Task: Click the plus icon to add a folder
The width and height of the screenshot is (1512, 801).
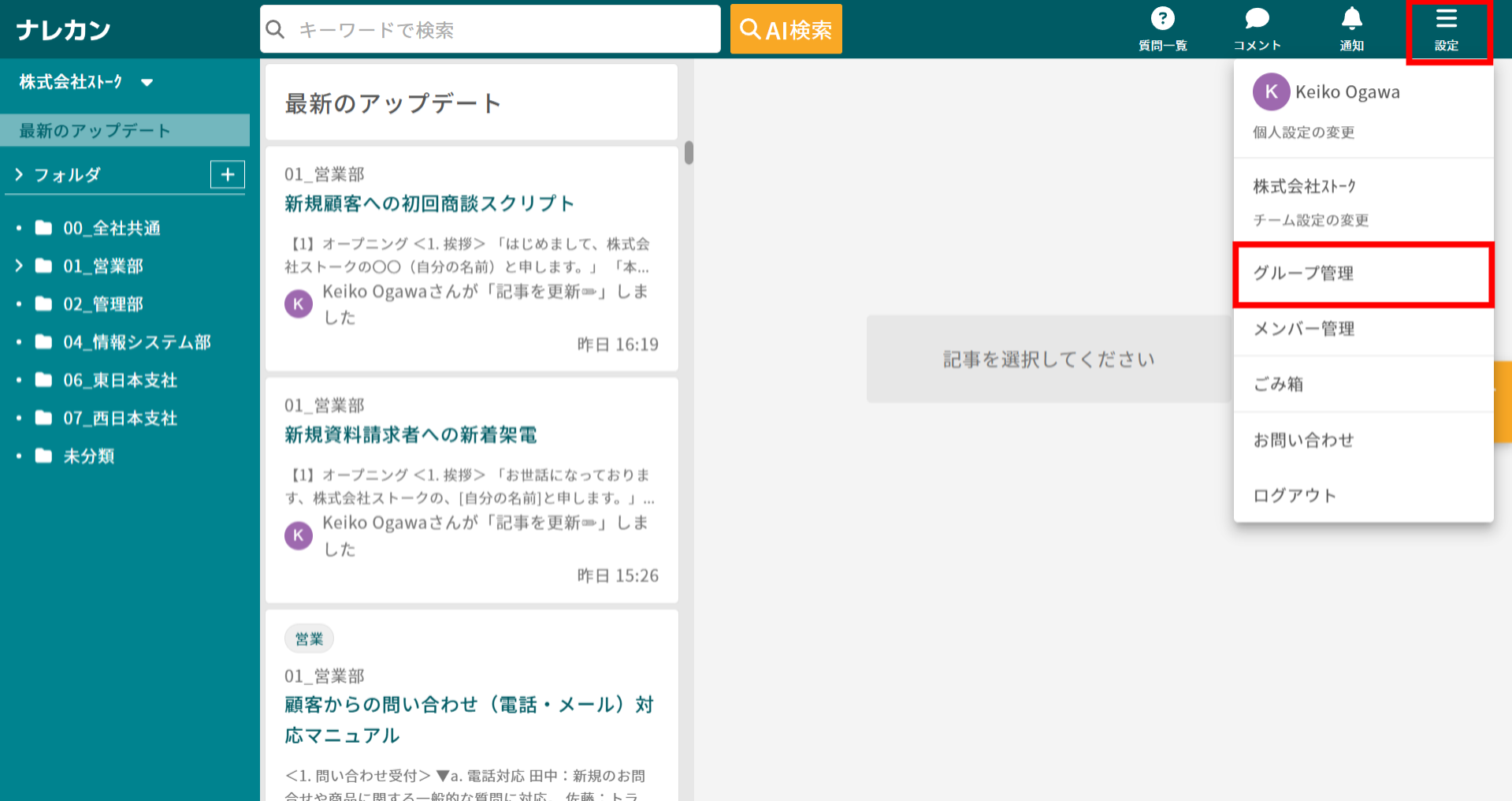Action: [228, 174]
